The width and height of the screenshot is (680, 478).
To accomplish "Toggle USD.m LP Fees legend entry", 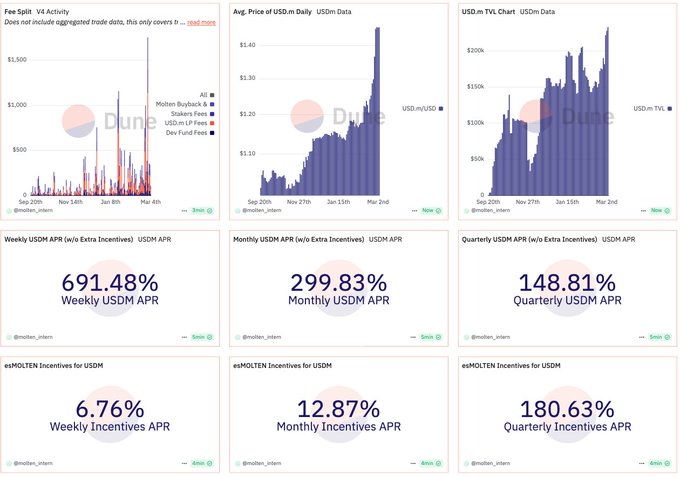I will [213, 122].
